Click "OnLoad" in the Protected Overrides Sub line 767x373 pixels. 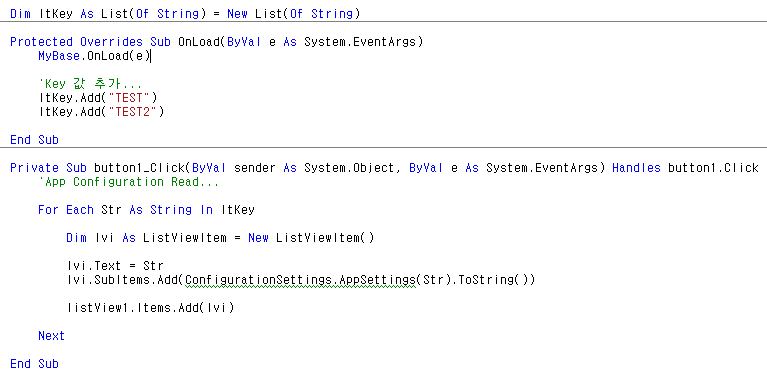pyautogui.click(x=199, y=42)
